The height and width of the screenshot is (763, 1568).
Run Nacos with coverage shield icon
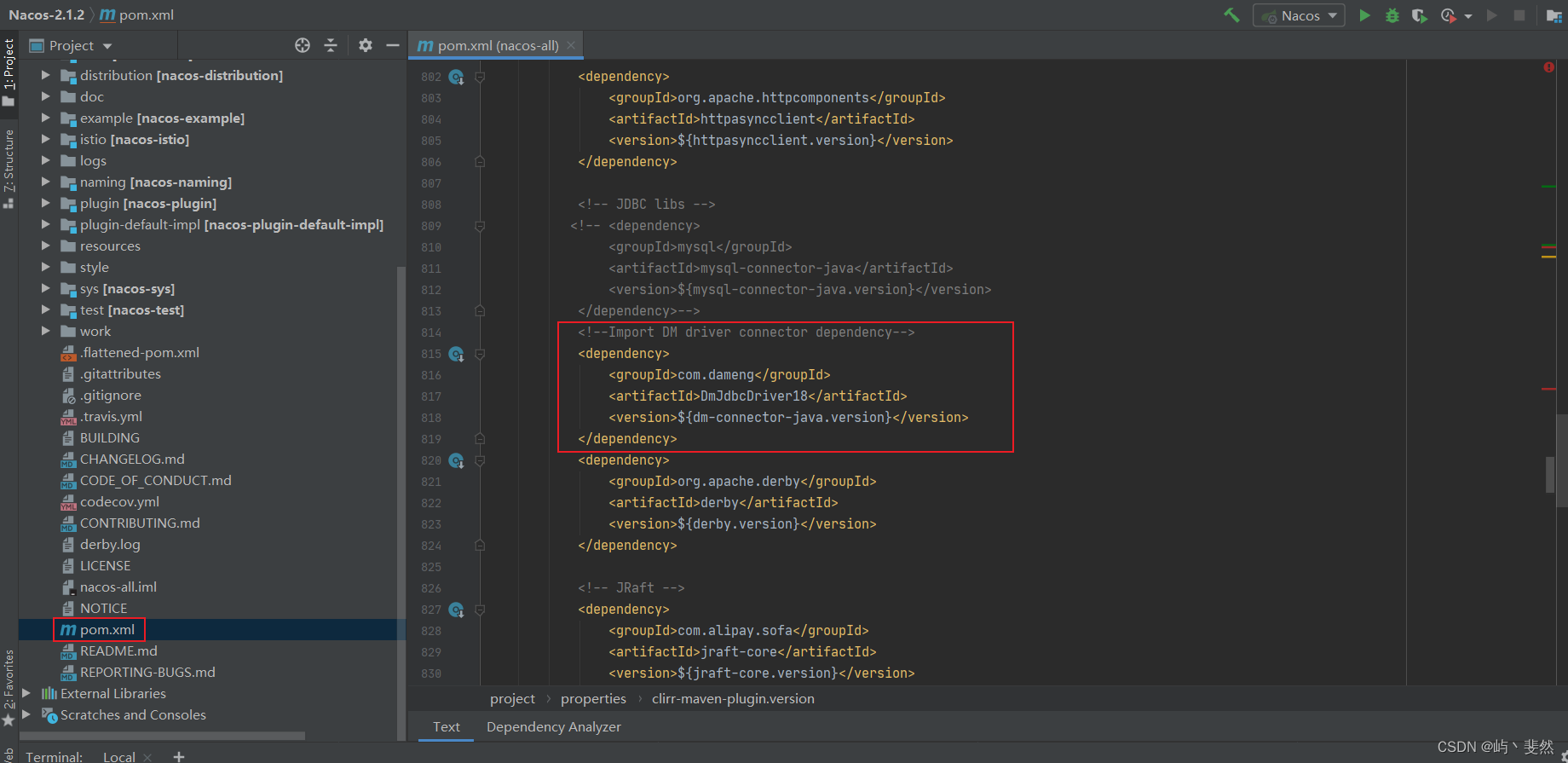(x=1419, y=15)
